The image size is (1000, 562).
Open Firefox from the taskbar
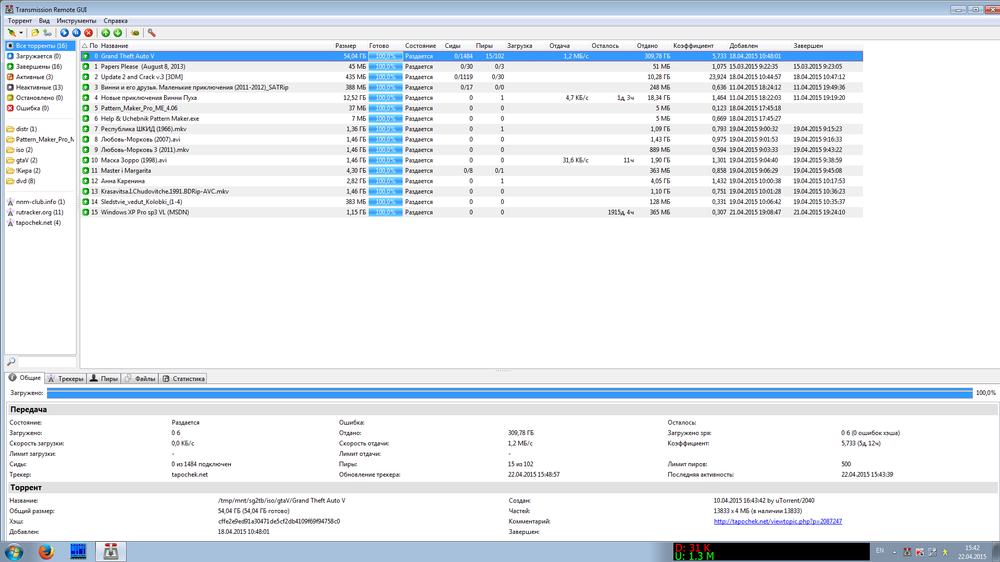point(46,552)
